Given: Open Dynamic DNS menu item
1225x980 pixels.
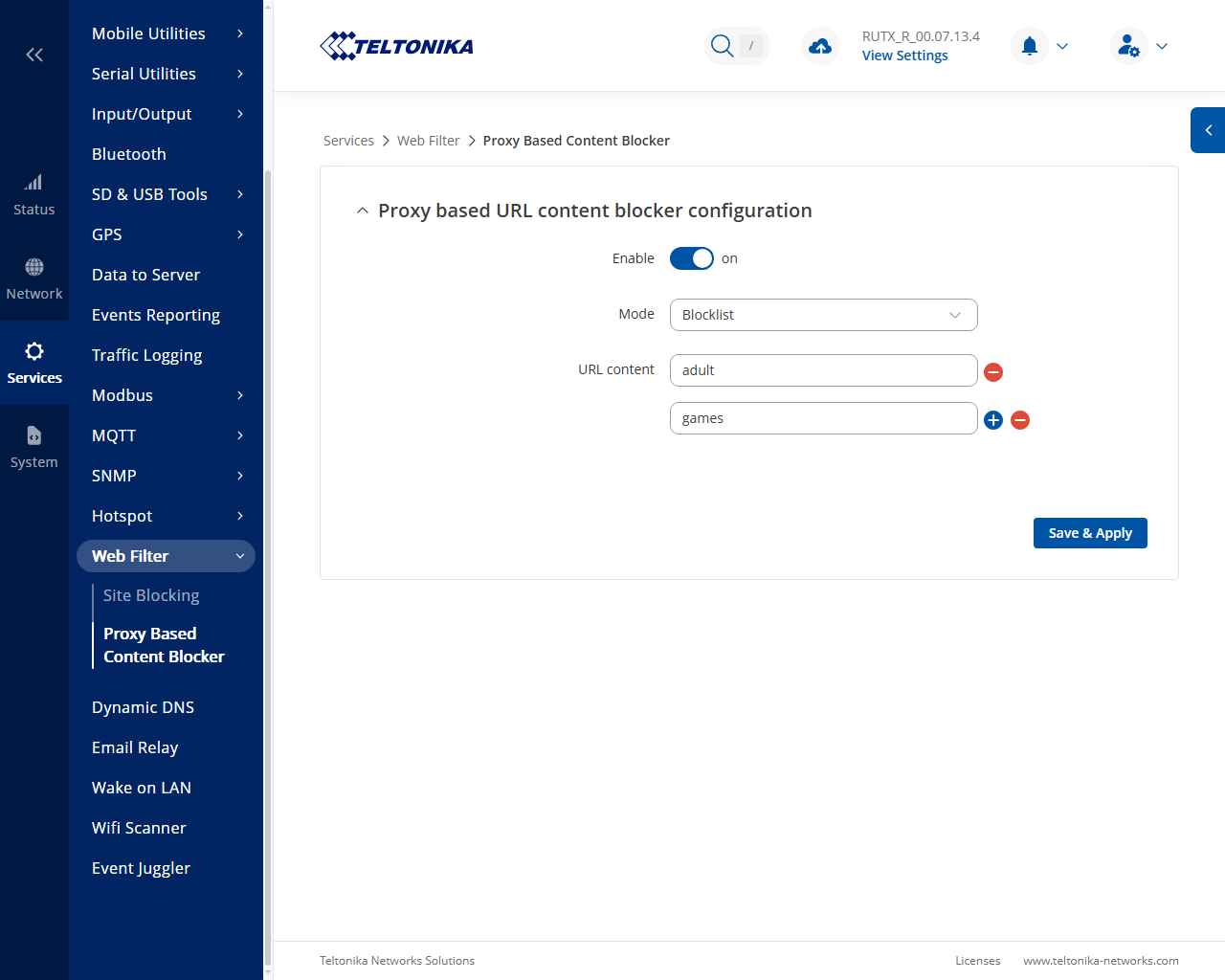Looking at the screenshot, I should tap(143, 707).
